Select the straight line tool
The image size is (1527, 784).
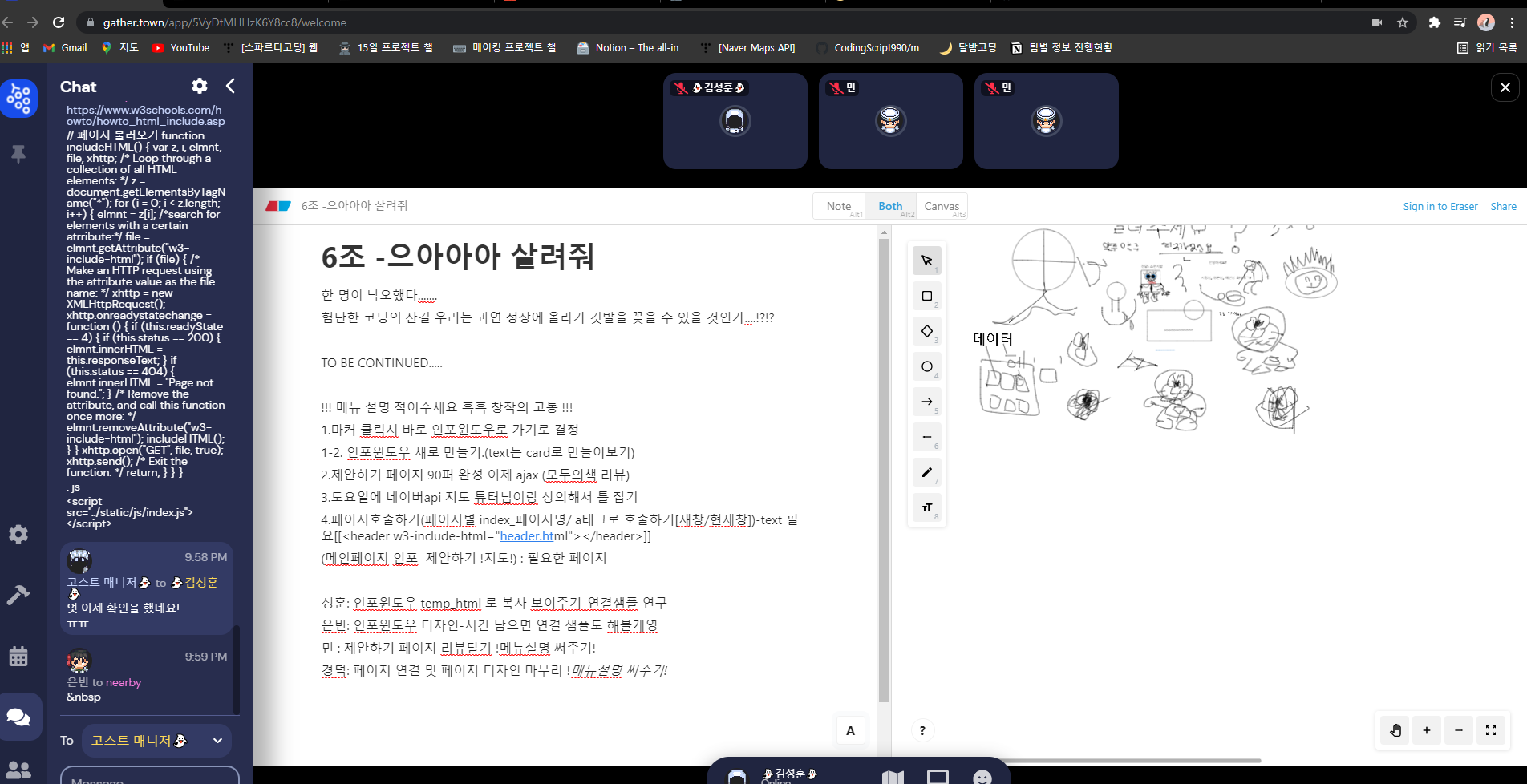[926, 437]
